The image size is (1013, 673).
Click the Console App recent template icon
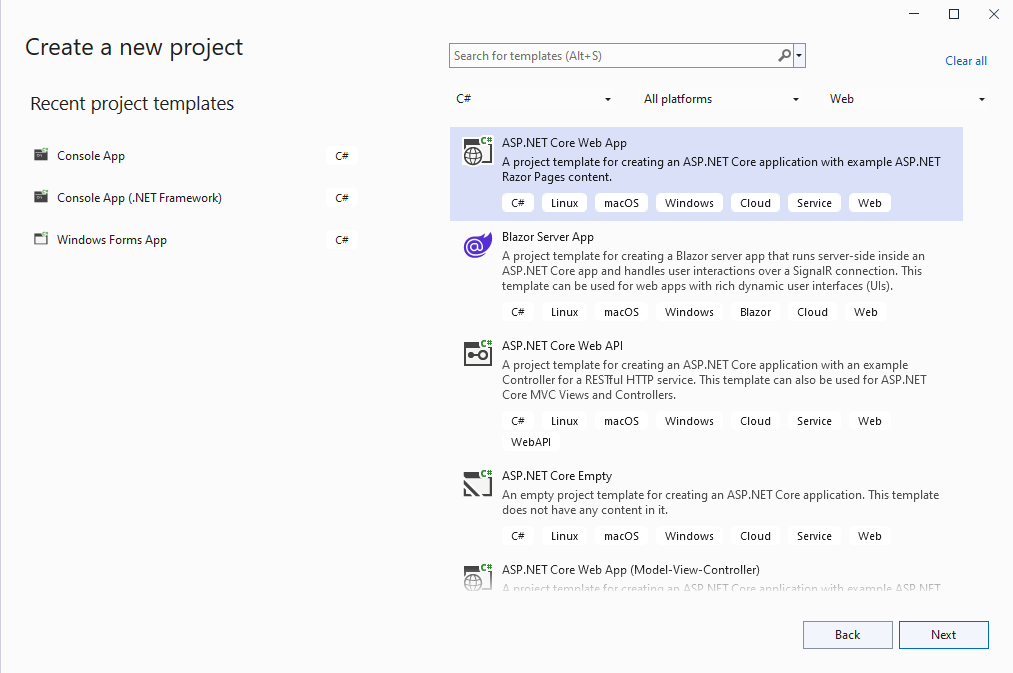pyautogui.click(x=41, y=156)
